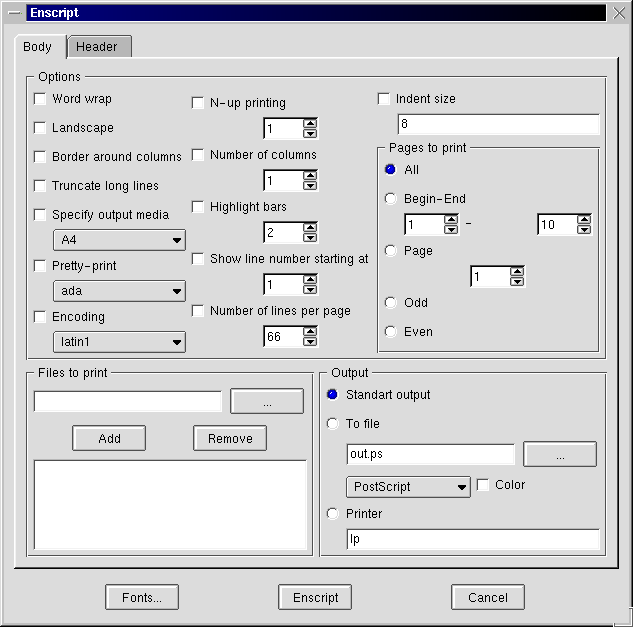Decrease the Number of columns spinner value

[x=310, y=186]
